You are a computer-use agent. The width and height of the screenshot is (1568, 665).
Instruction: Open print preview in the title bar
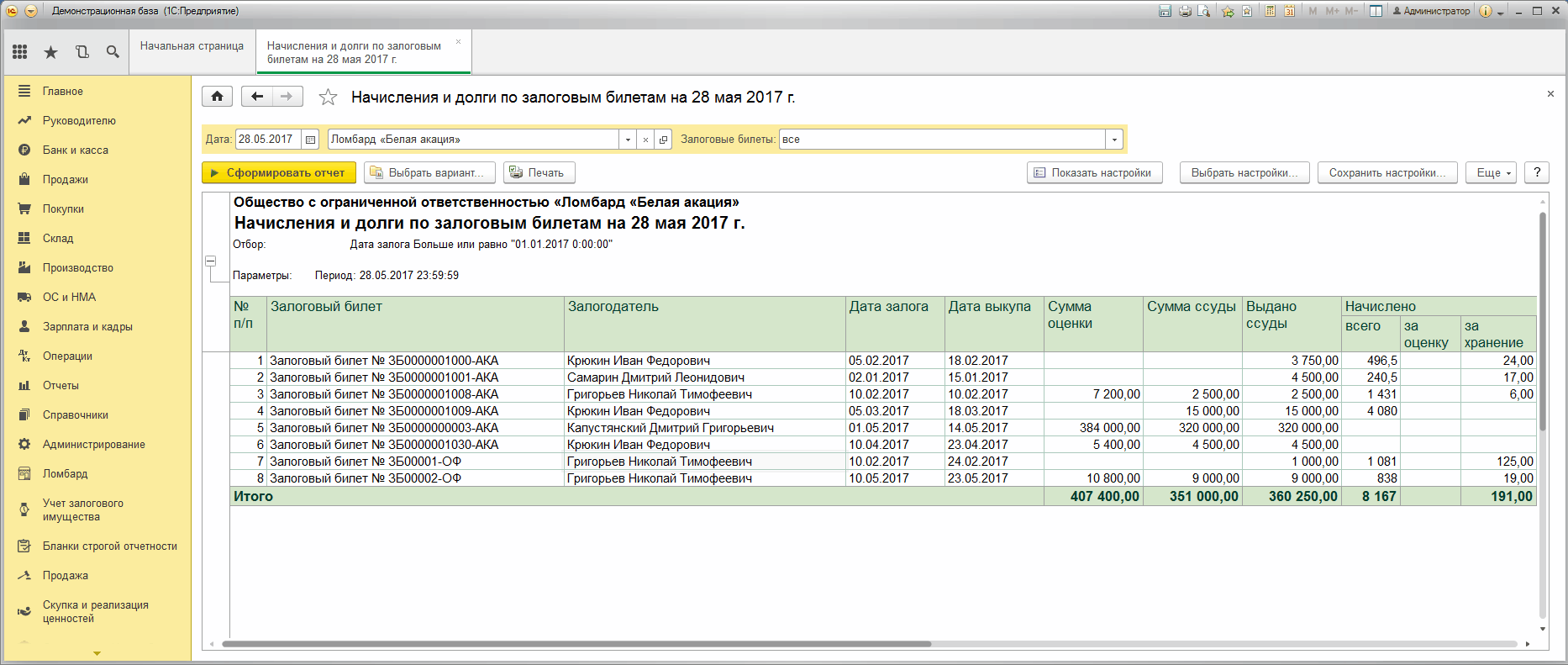pyautogui.click(x=1204, y=11)
